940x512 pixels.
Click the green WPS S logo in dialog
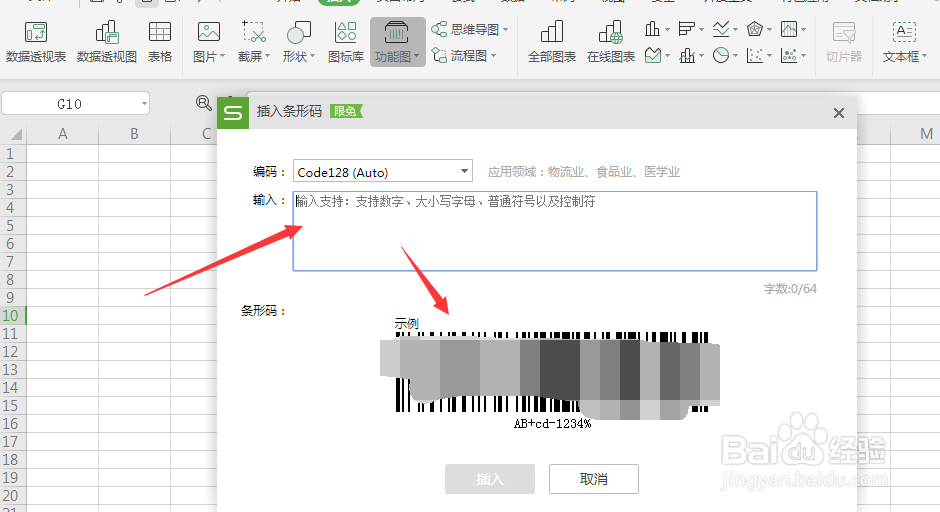233,112
